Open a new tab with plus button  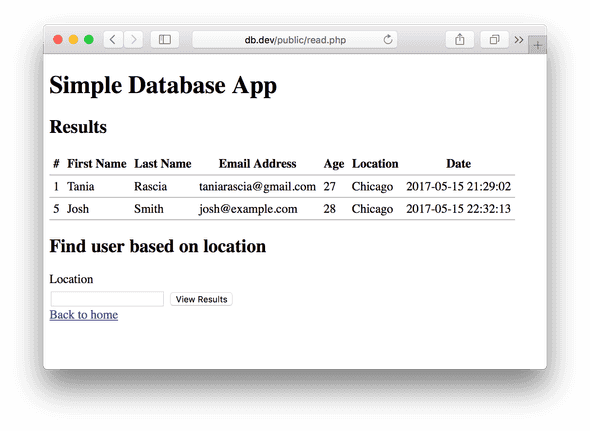[x=537, y=45]
